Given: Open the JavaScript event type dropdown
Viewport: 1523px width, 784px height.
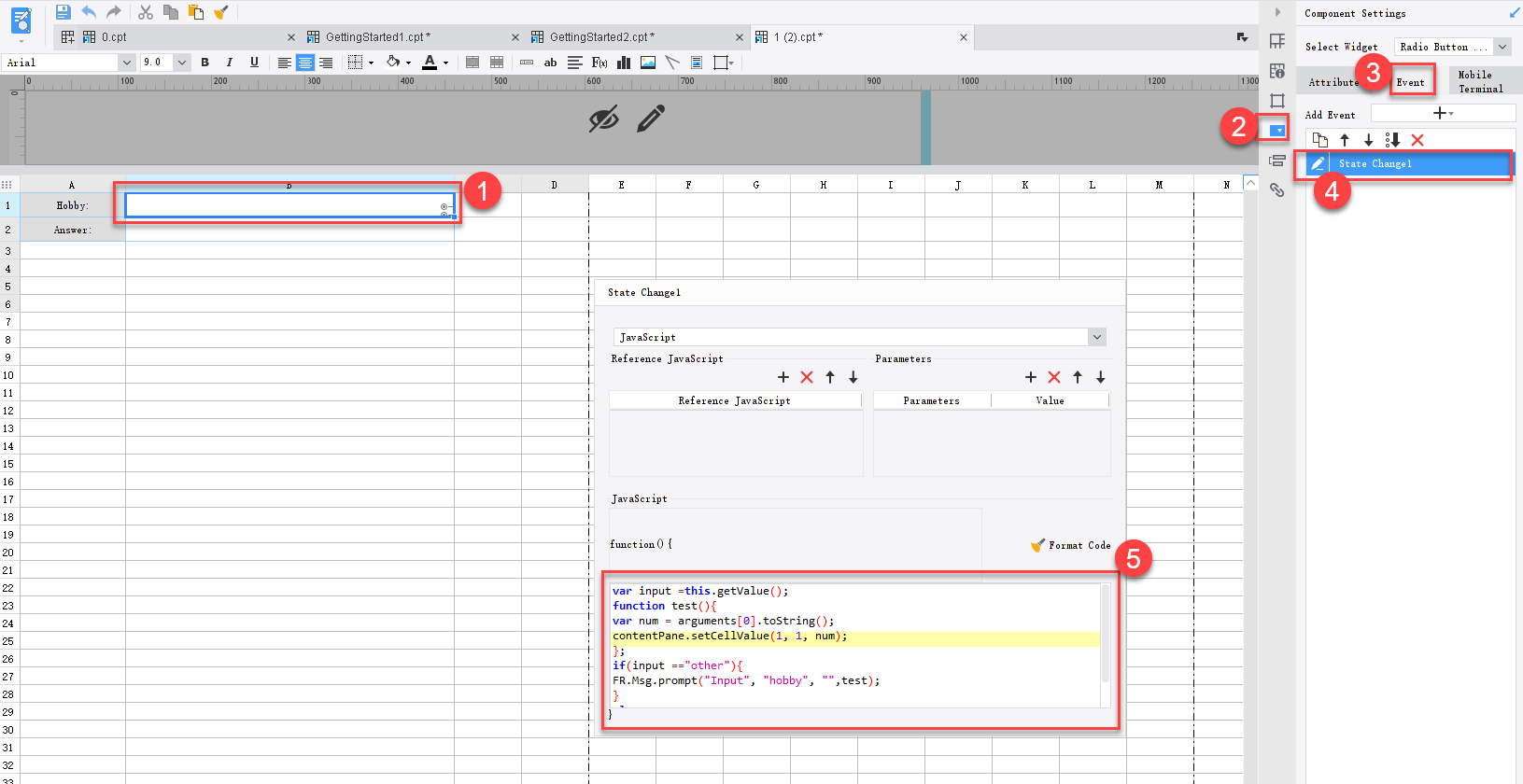Looking at the screenshot, I should click(1097, 337).
